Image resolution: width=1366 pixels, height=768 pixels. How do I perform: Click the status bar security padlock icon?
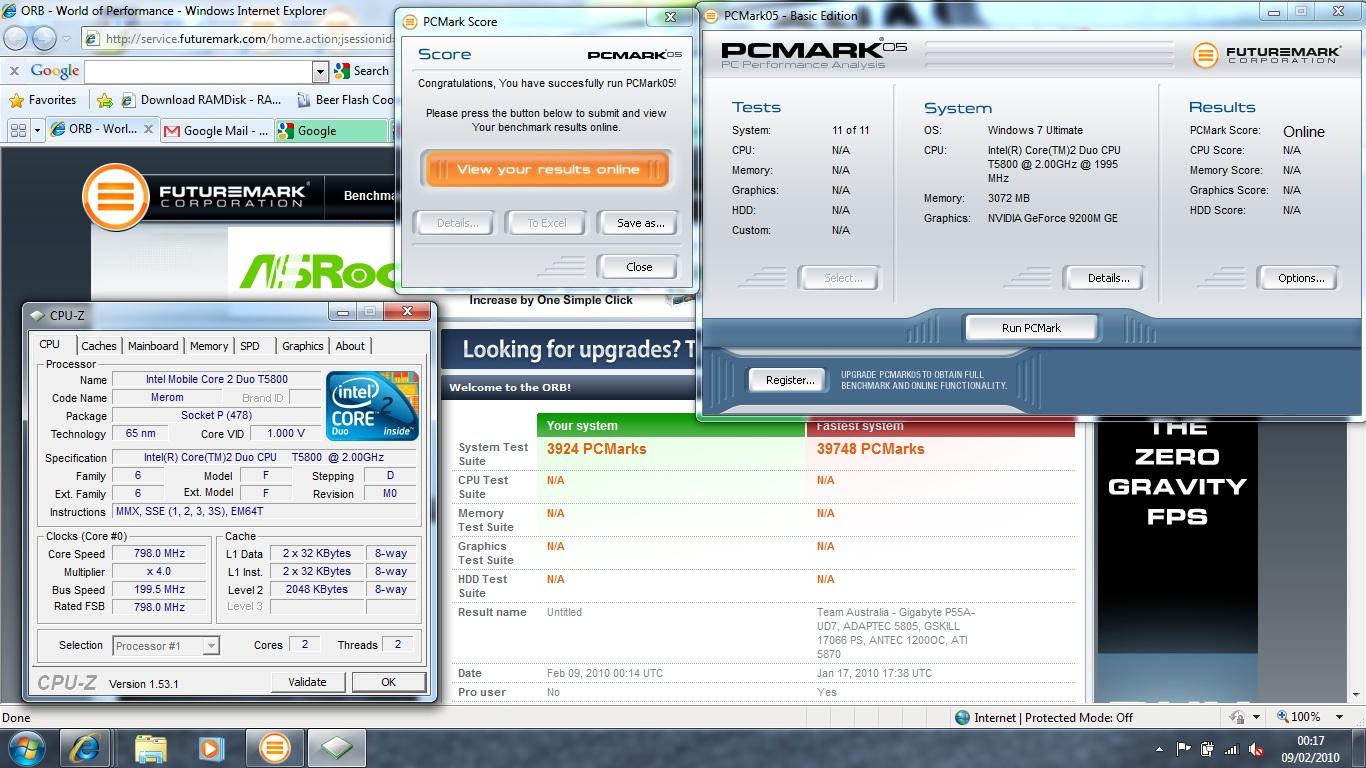pos(1239,717)
